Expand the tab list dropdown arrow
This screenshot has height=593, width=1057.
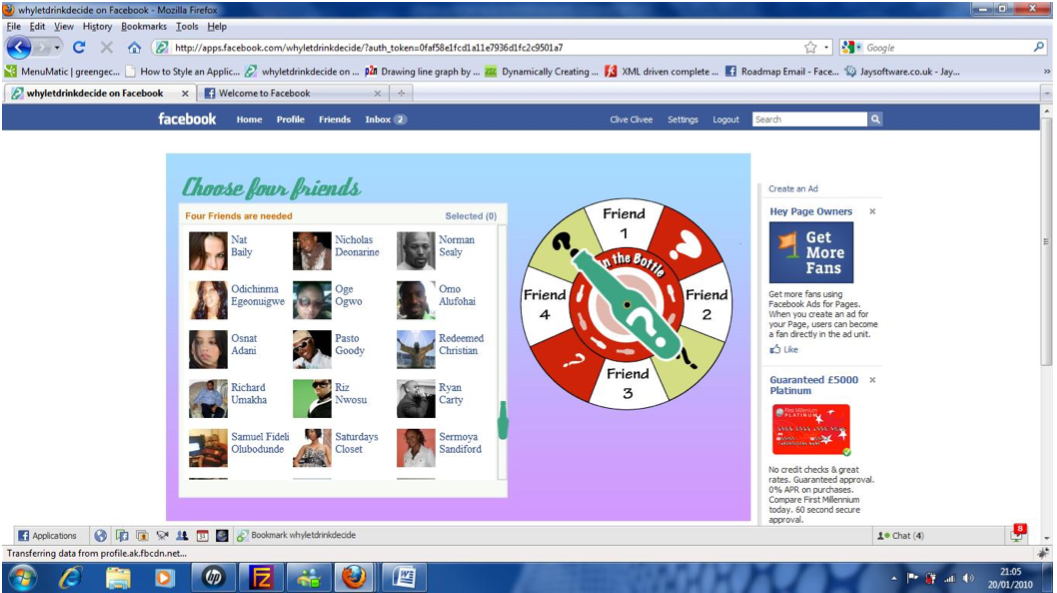pos(1046,93)
